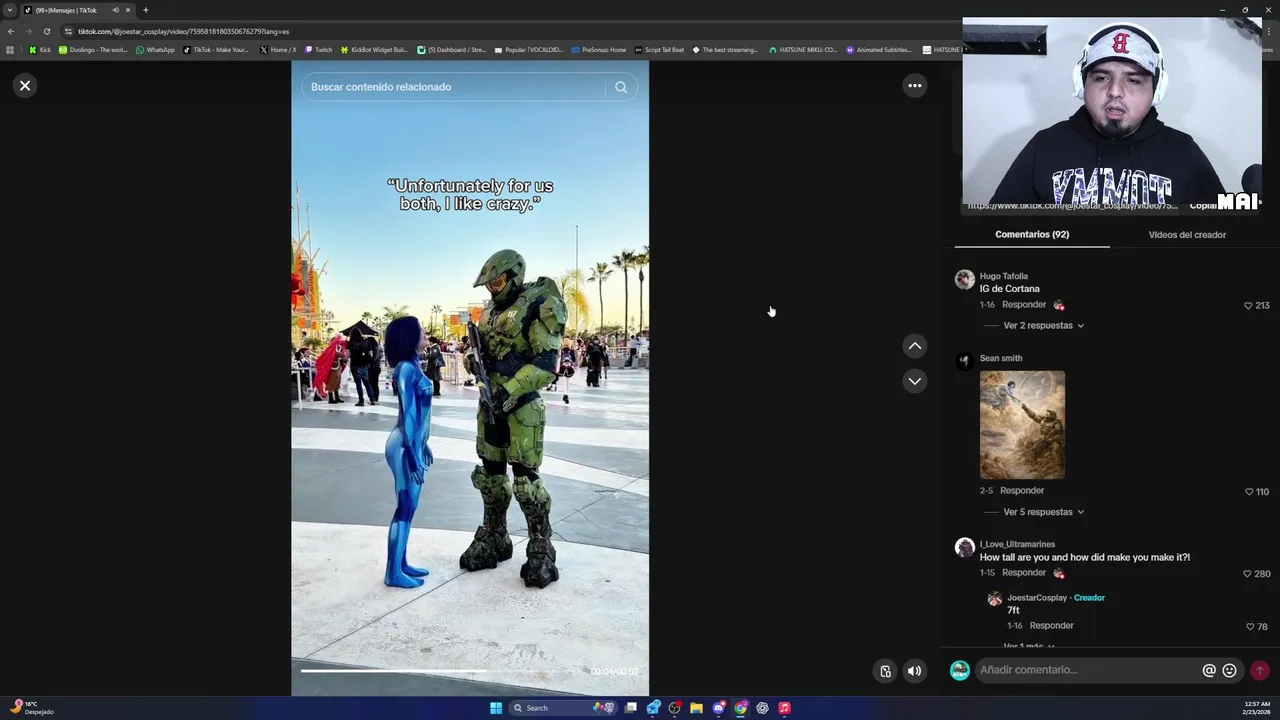
Task: Reply to Hugo Tafolla's comment
Action: [1023, 305]
